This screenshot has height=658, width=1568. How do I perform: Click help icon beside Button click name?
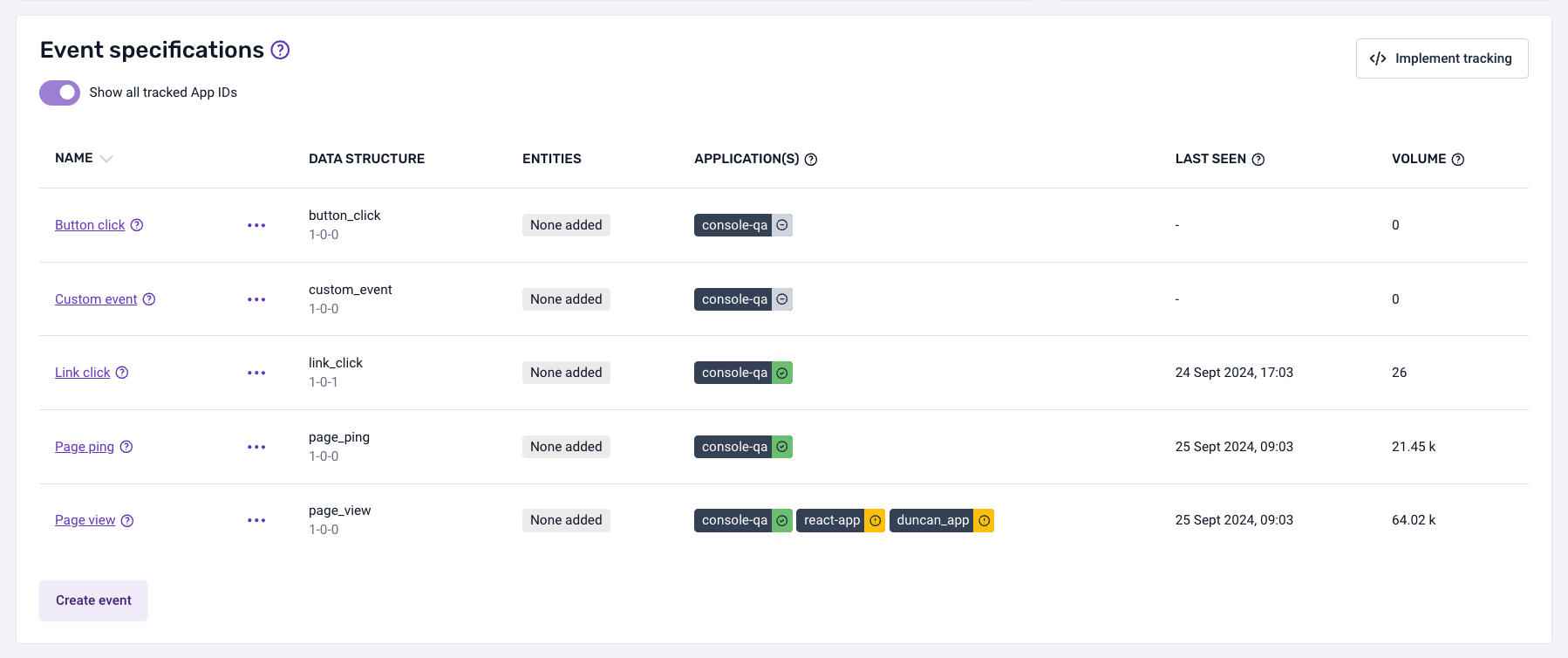click(x=137, y=225)
